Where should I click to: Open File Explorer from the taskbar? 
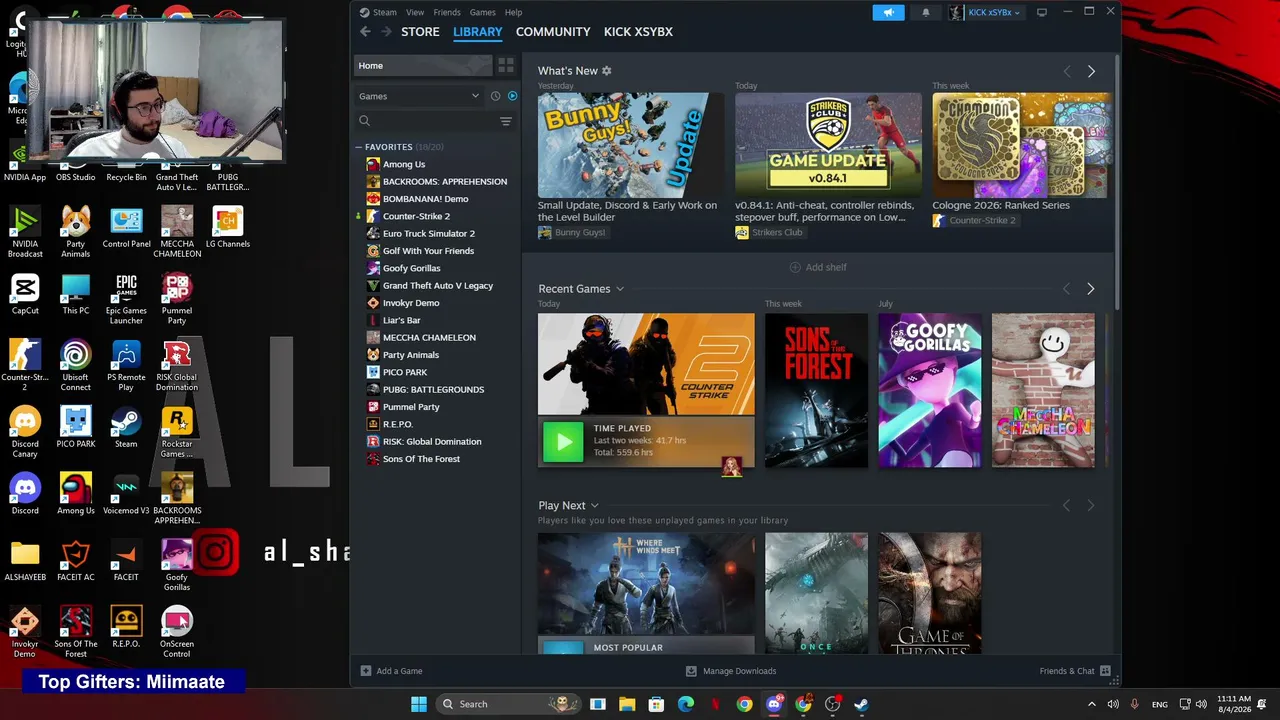(627, 704)
